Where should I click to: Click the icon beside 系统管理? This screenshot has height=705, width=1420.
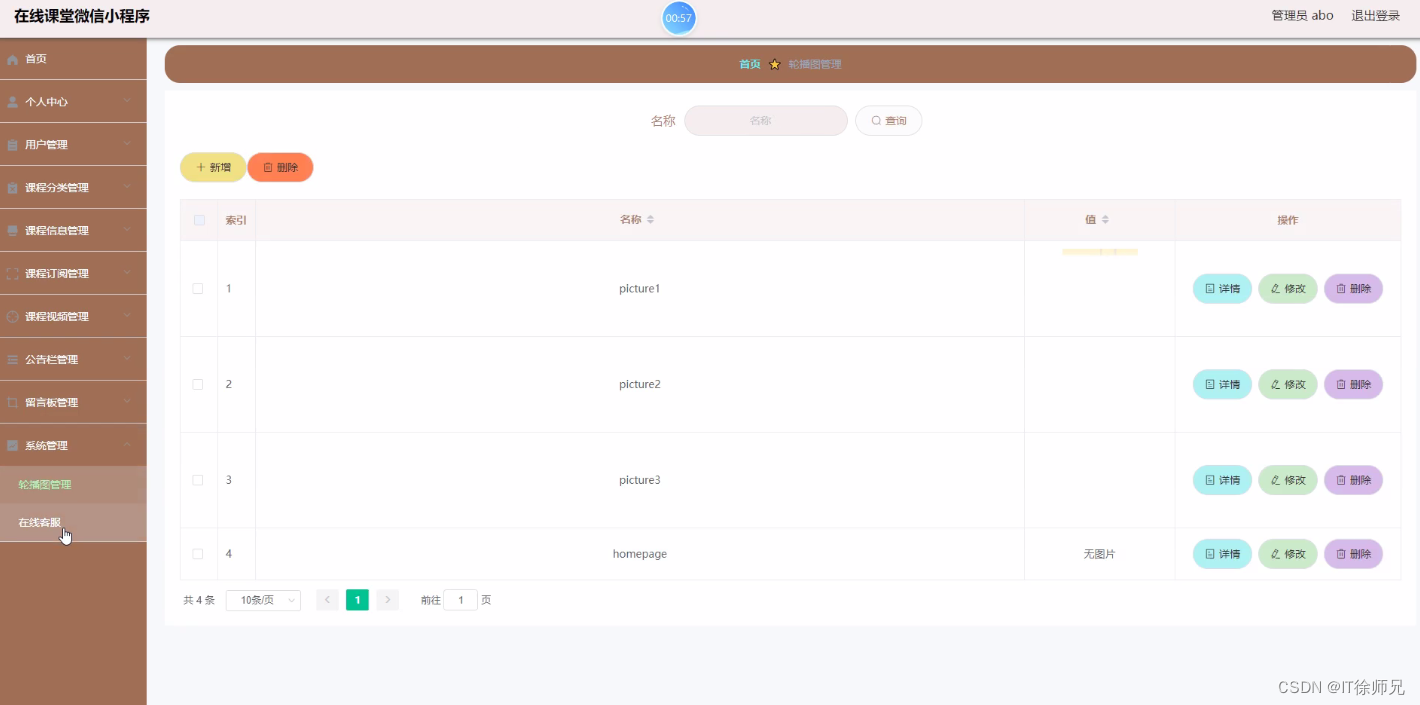tap(13, 446)
